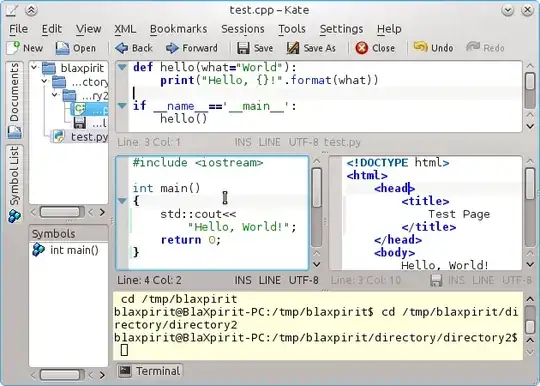Click the modified floppy icon in HTML status bar
Screen dimensions: 540x386
[x=436, y=280]
